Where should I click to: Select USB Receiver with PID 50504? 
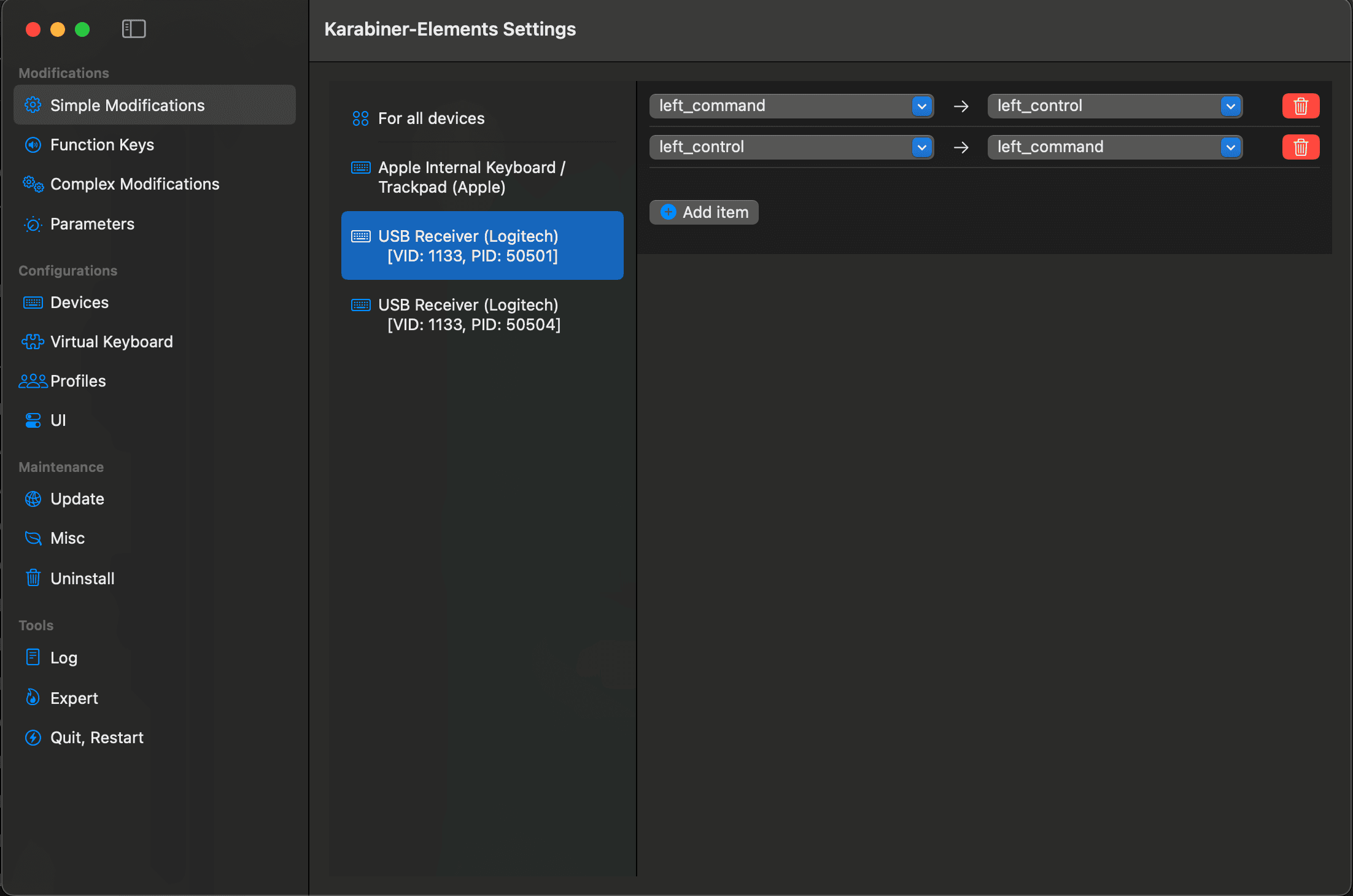469,315
